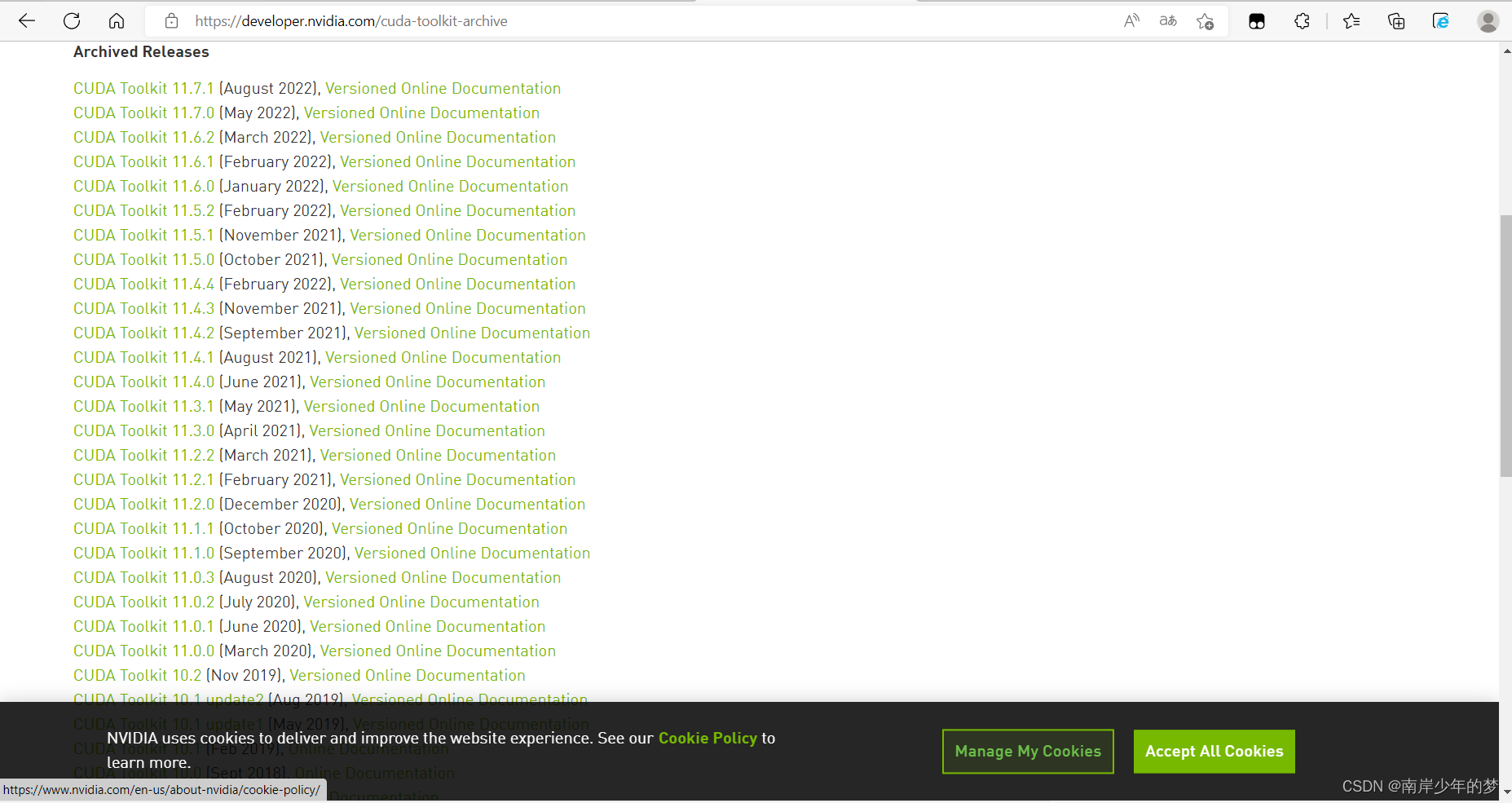Open the user profile avatar
The width and height of the screenshot is (1512, 803).
point(1488,21)
